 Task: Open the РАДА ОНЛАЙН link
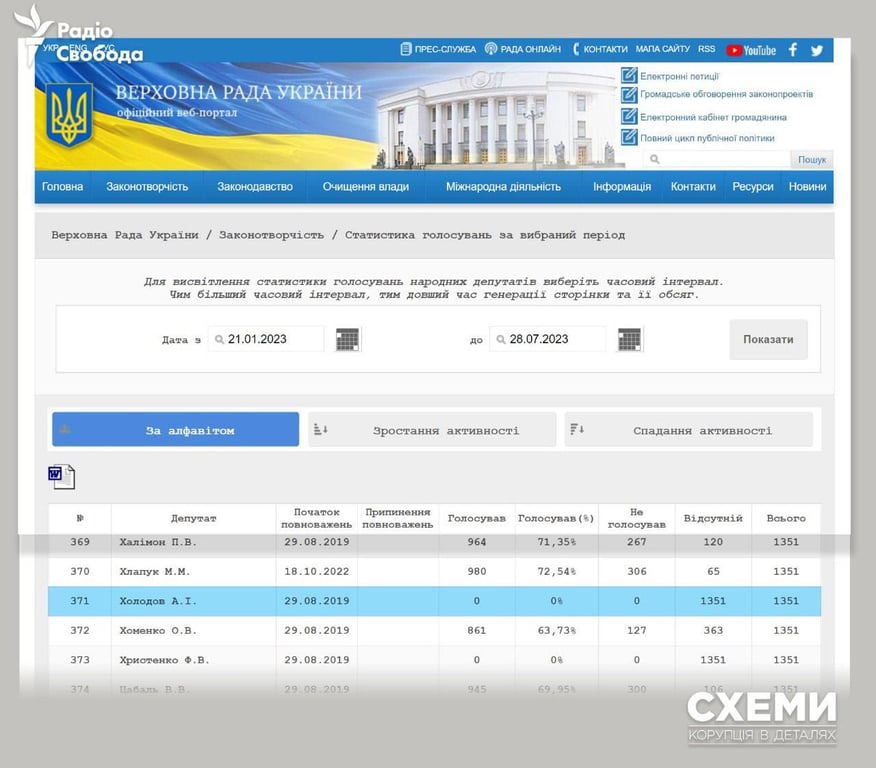pos(522,49)
